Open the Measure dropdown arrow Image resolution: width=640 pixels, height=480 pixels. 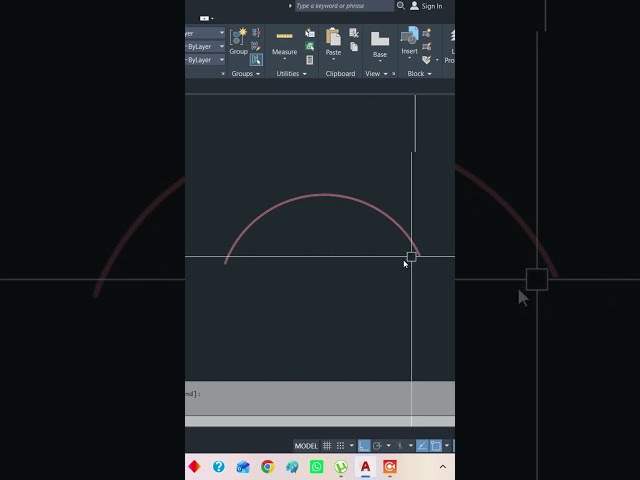(284, 59)
